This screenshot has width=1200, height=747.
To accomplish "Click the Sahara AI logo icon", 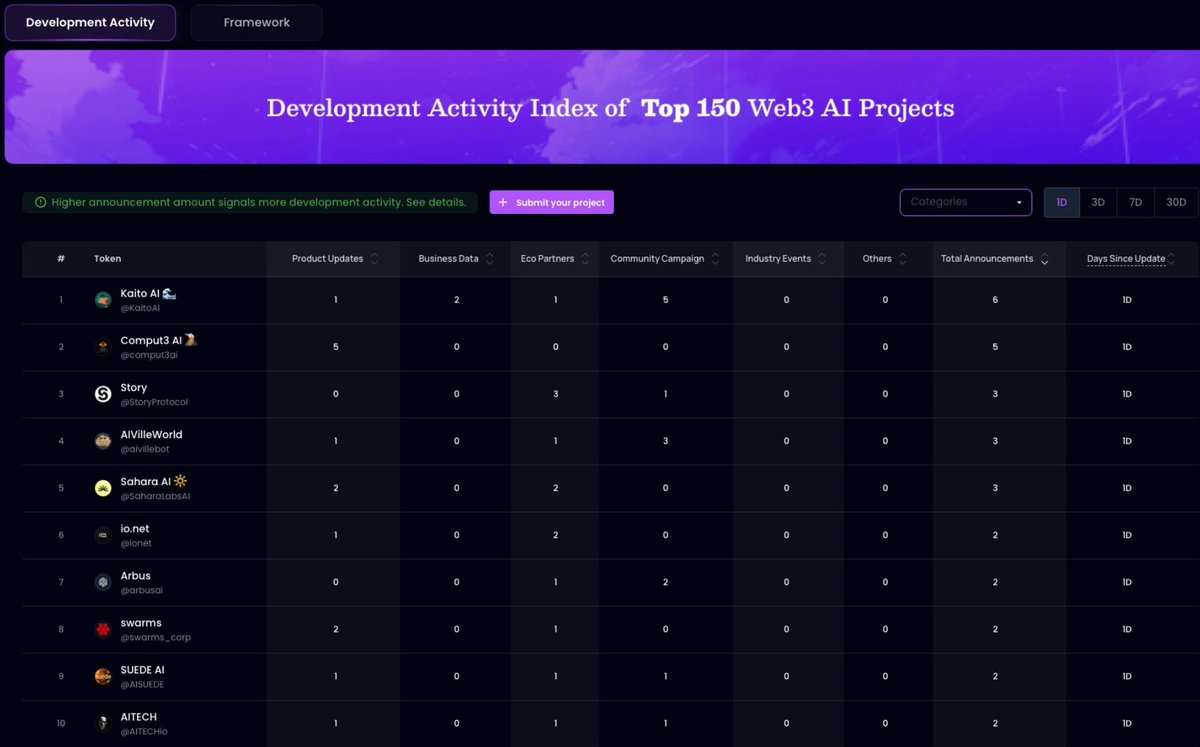I will point(103,488).
